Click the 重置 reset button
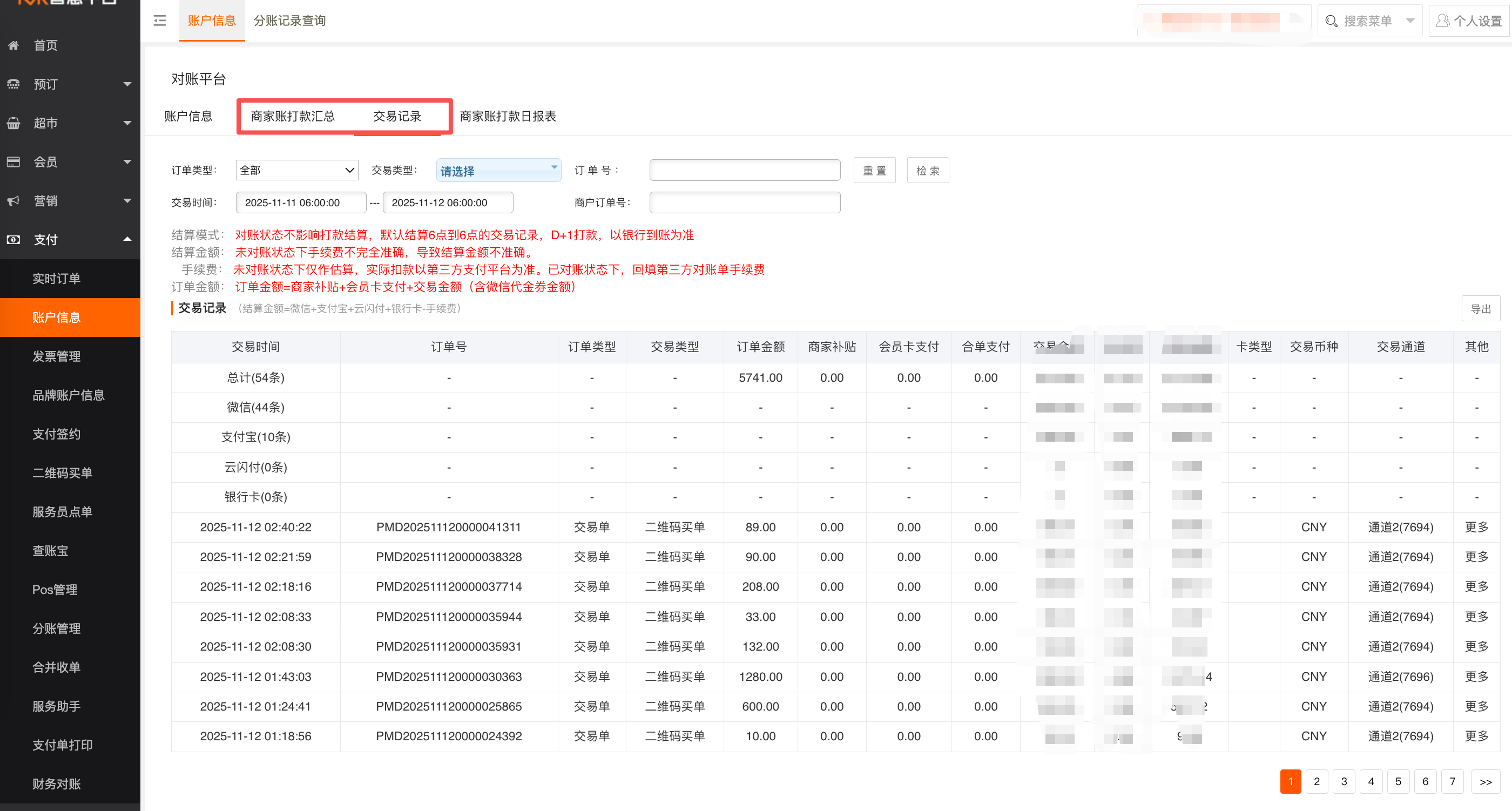The width and height of the screenshot is (1512, 811). 875,170
